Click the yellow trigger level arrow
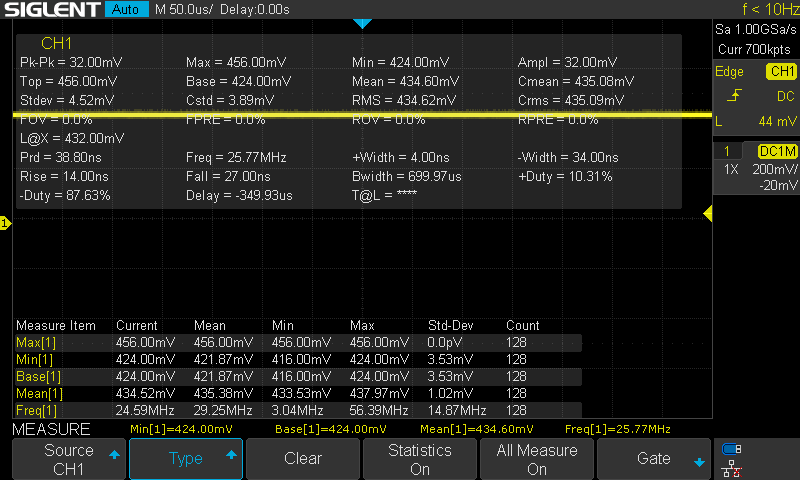This screenshot has height=480, width=800. pyautogui.click(x=708, y=214)
